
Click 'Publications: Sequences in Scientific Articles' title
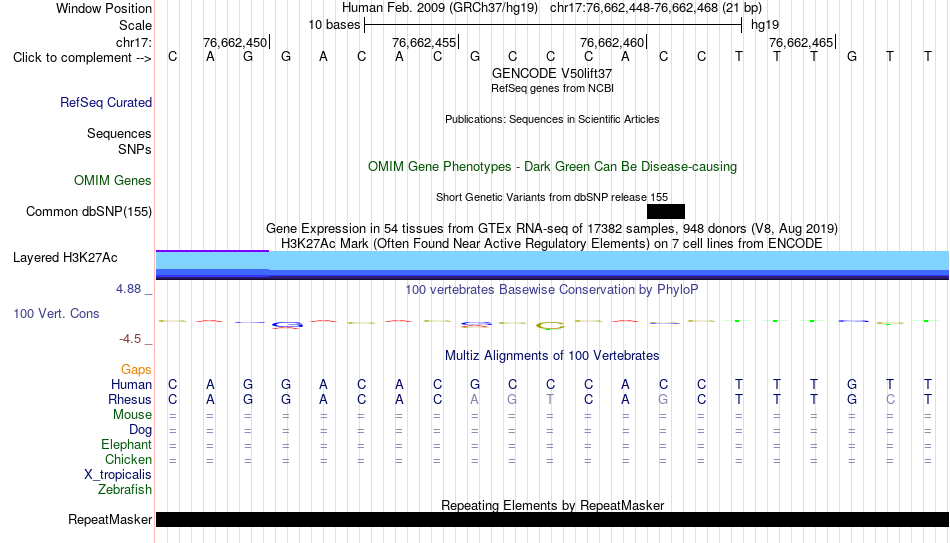tap(552, 119)
